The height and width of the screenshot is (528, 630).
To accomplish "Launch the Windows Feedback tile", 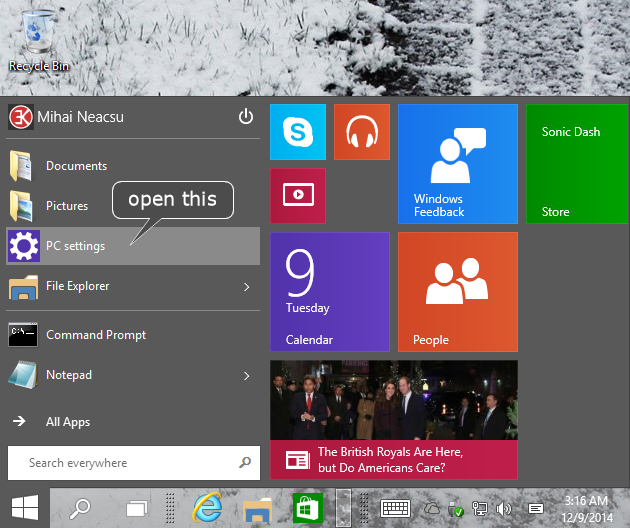I will tap(458, 164).
